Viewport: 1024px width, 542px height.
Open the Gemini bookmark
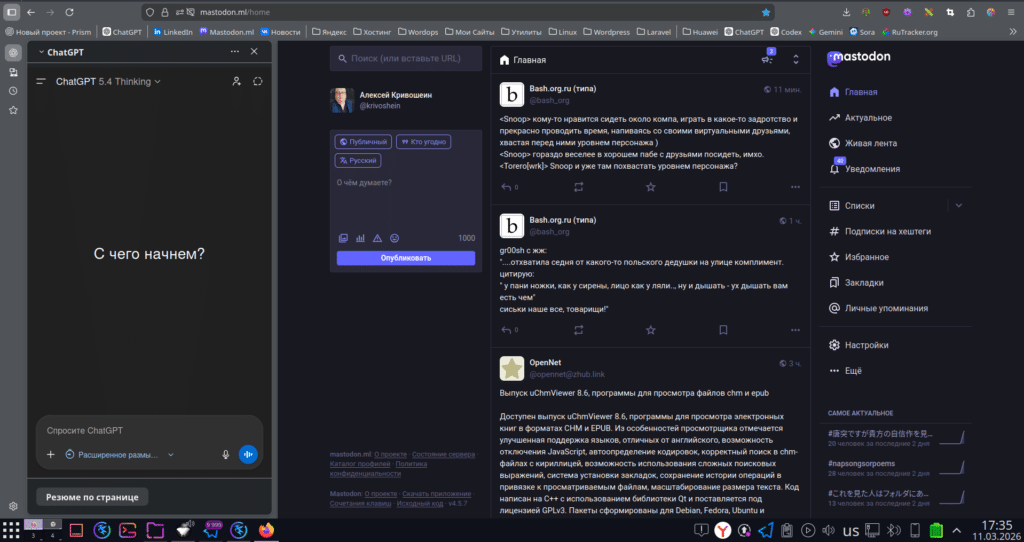pos(825,31)
